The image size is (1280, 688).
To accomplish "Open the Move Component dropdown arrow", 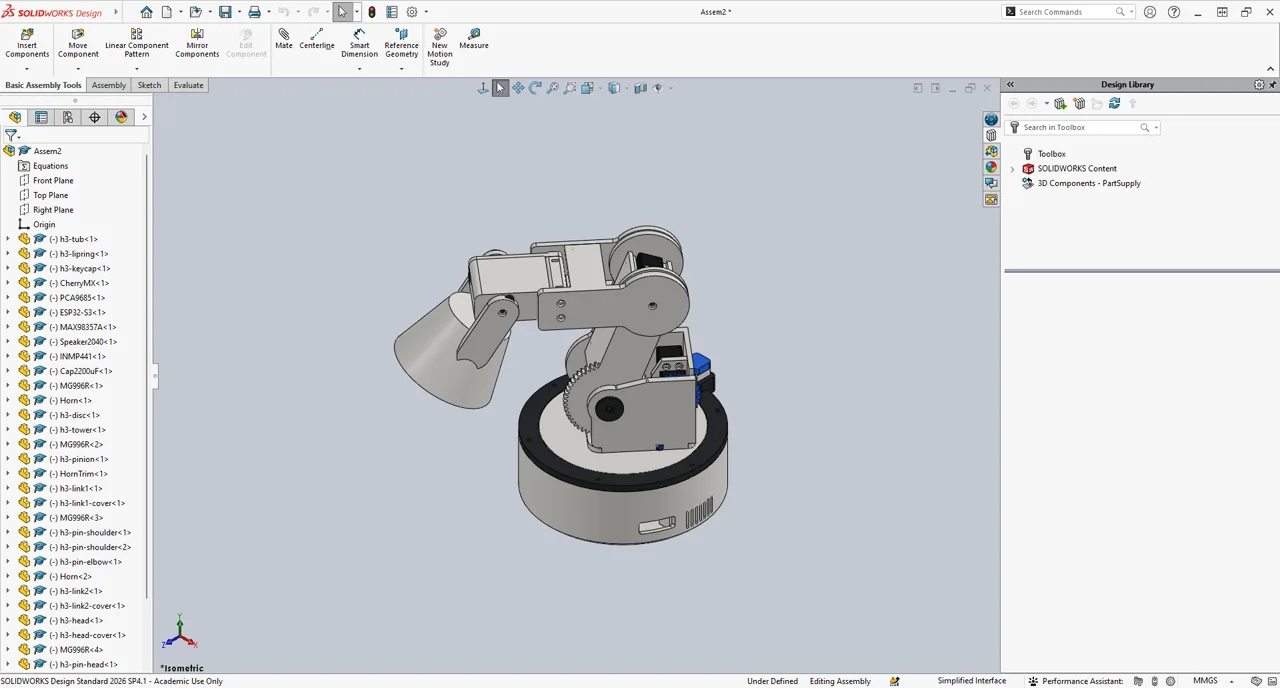I will point(78,68).
